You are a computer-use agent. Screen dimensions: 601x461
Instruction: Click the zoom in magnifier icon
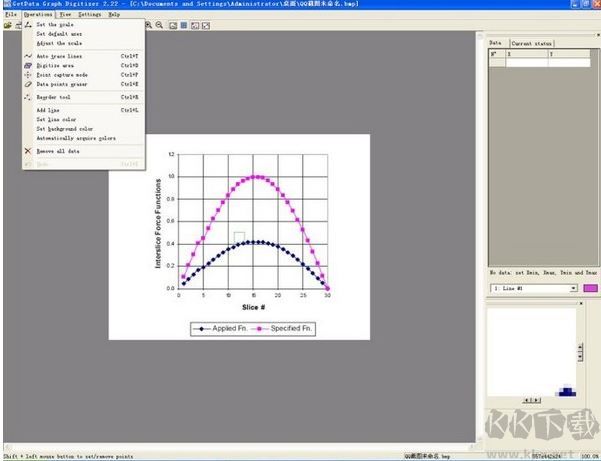pyautogui.click(x=149, y=25)
